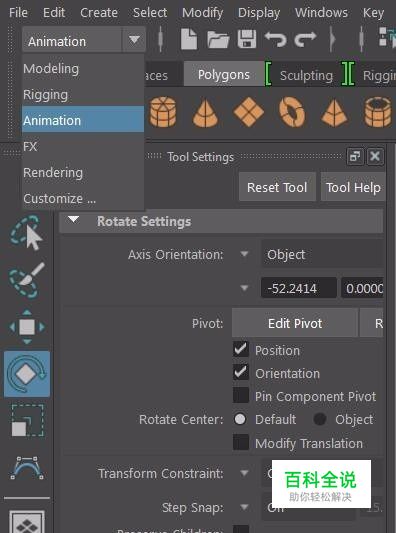Image resolution: width=396 pixels, height=533 pixels.
Task: Select the Paint Selection tool
Action: coord(27,280)
